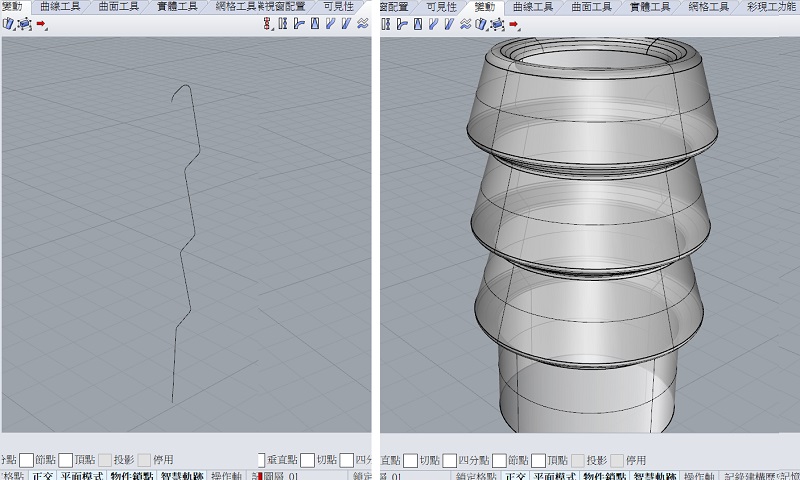Select Smooth tool in right window toolbar

[x=465, y=24]
